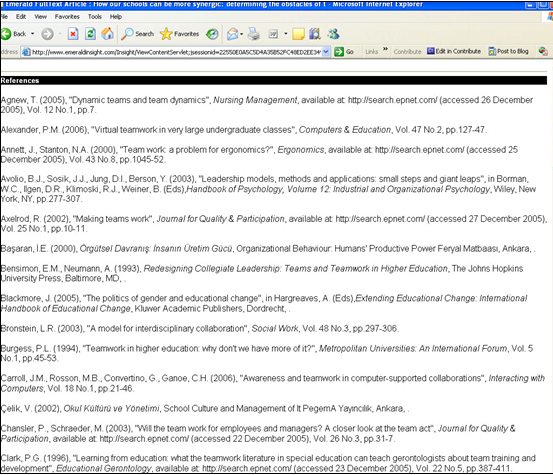Click the Bronstein, L.R. (2003) reference
This screenshot has height=475, width=553.
pos(200,328)
